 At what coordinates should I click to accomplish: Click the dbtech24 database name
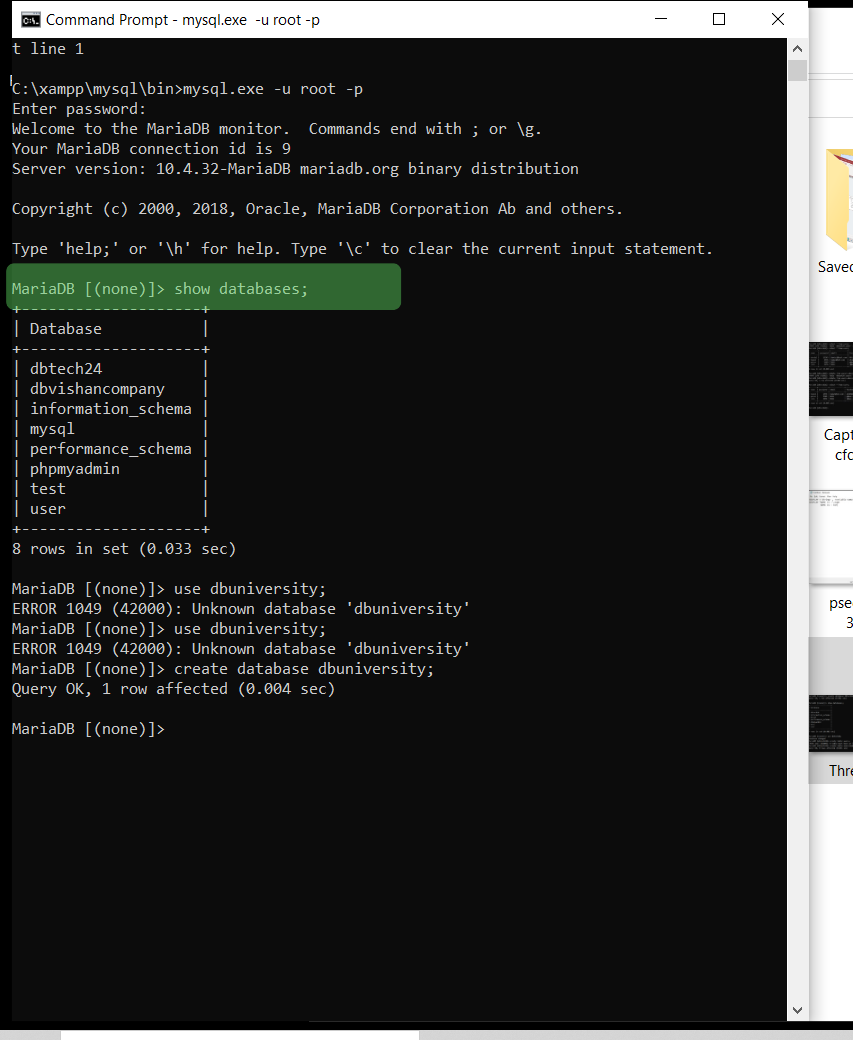[x=65, y=368]
